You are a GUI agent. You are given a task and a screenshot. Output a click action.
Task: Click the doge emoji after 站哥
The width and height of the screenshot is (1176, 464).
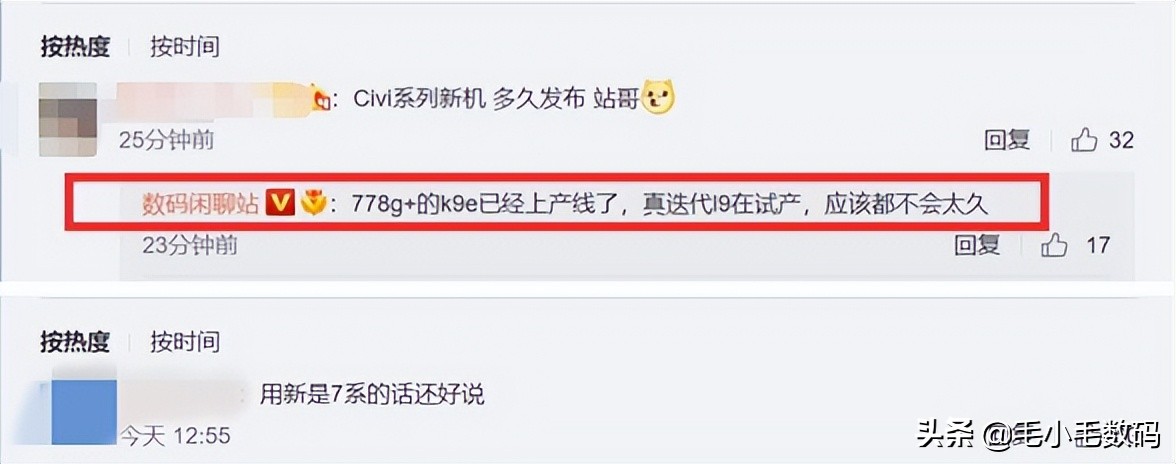[658, 100]
